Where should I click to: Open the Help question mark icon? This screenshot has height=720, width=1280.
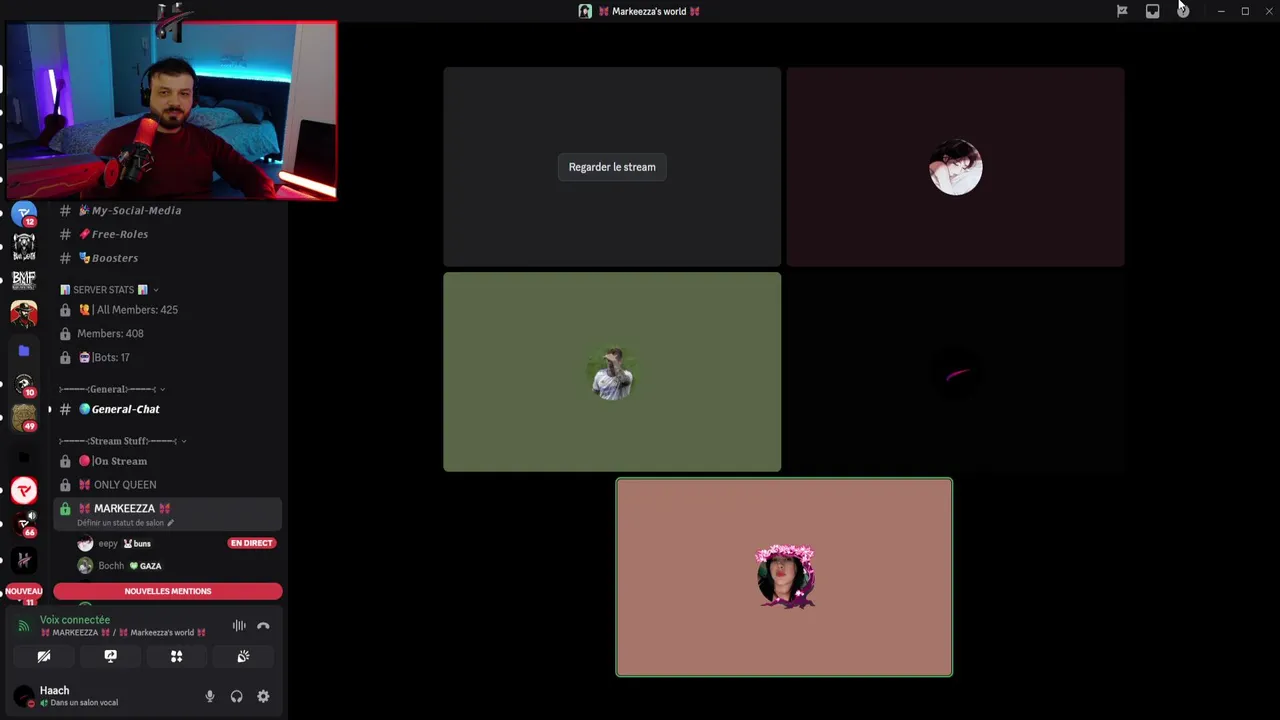tap(1183, 11)
